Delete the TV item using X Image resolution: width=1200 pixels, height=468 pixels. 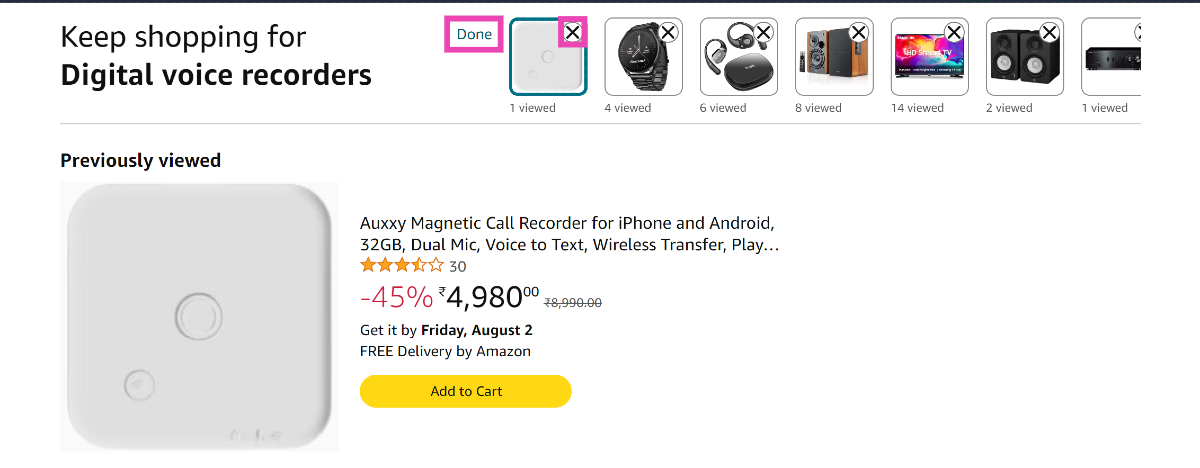(954, 33)
